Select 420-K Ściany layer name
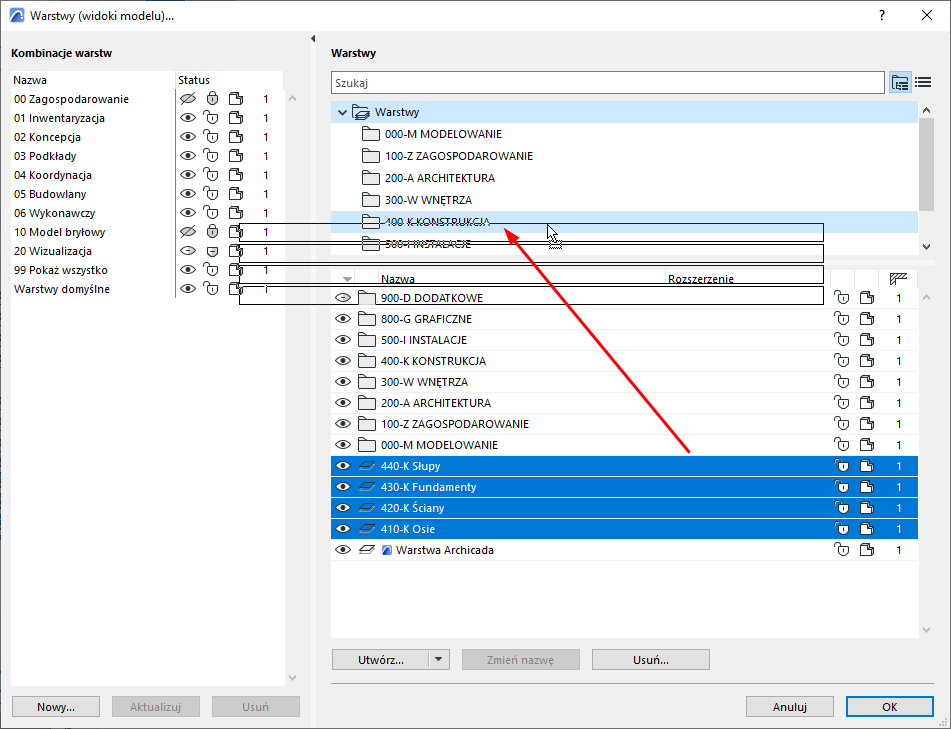Viewport: 951px width, 729px height. pos(412,508)
